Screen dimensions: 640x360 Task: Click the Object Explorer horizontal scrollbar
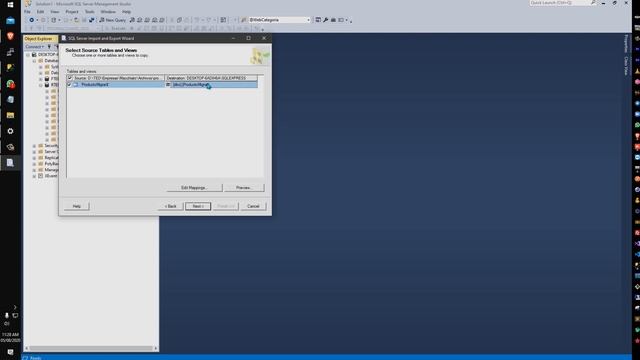91,349
